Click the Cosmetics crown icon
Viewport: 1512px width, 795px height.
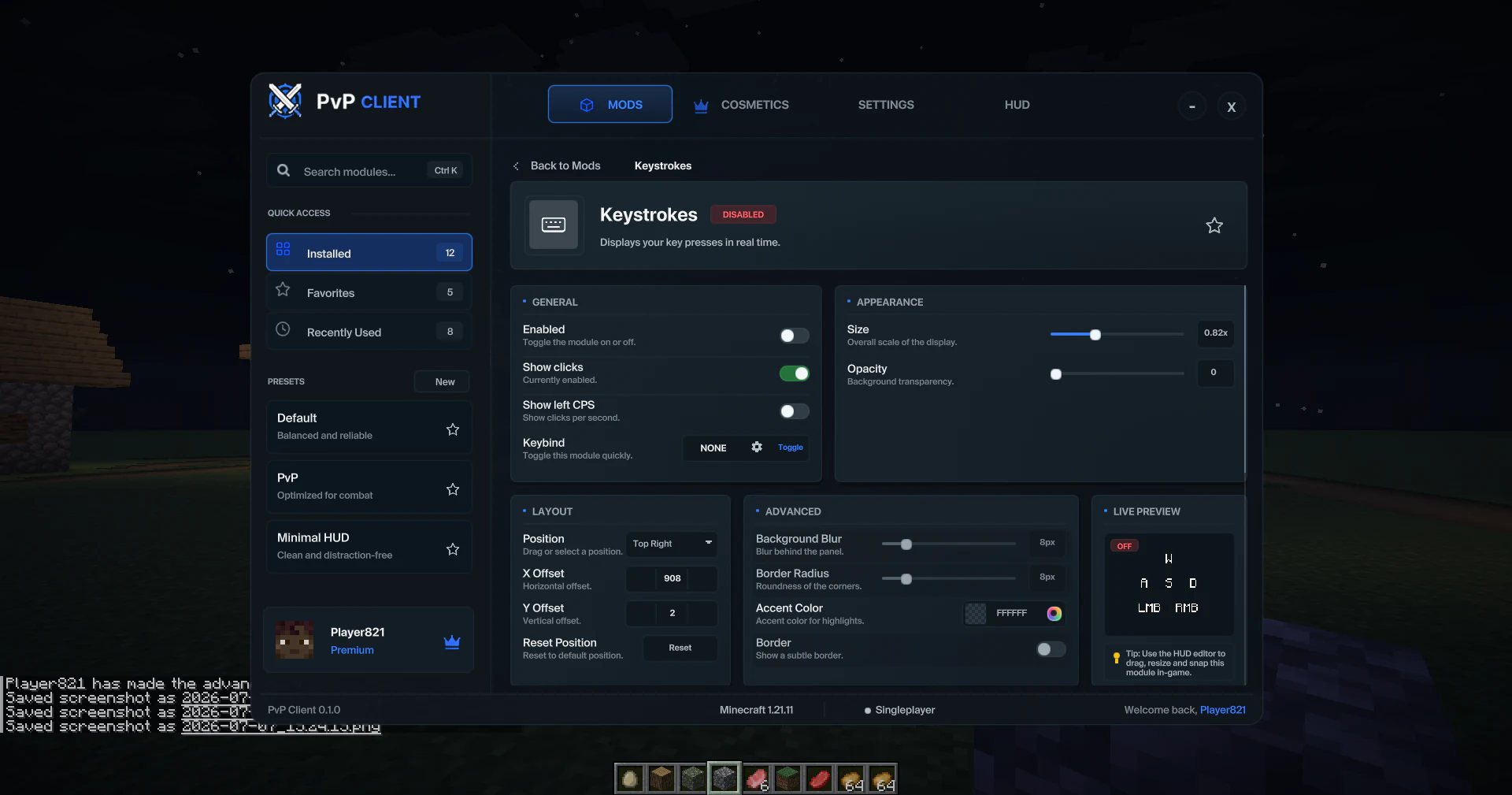[701, 106]
